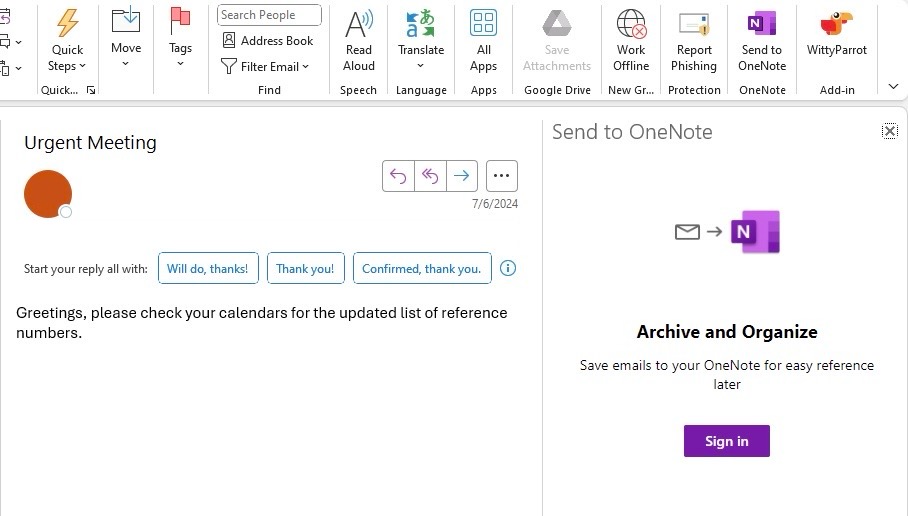Open the Address Book
The height and width of the screenshot is (516, 908).
[x=268, y=41]
